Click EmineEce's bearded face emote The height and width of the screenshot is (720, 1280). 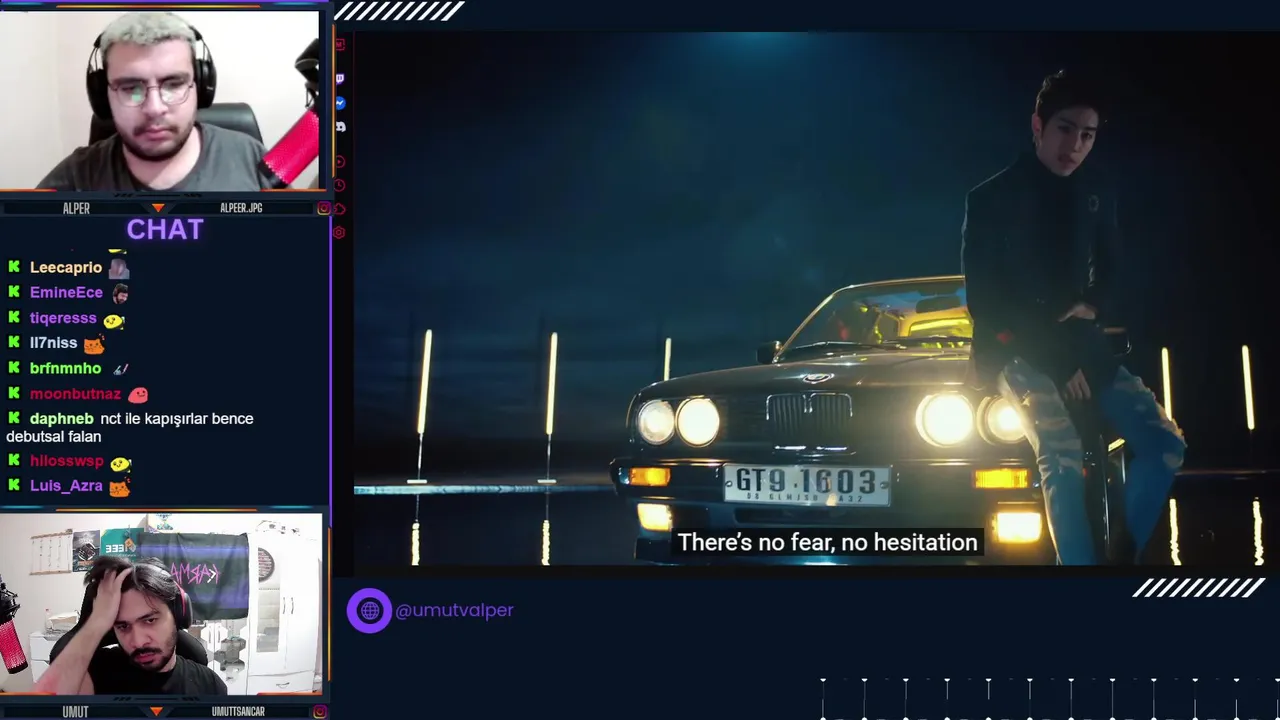click(120, 293)
